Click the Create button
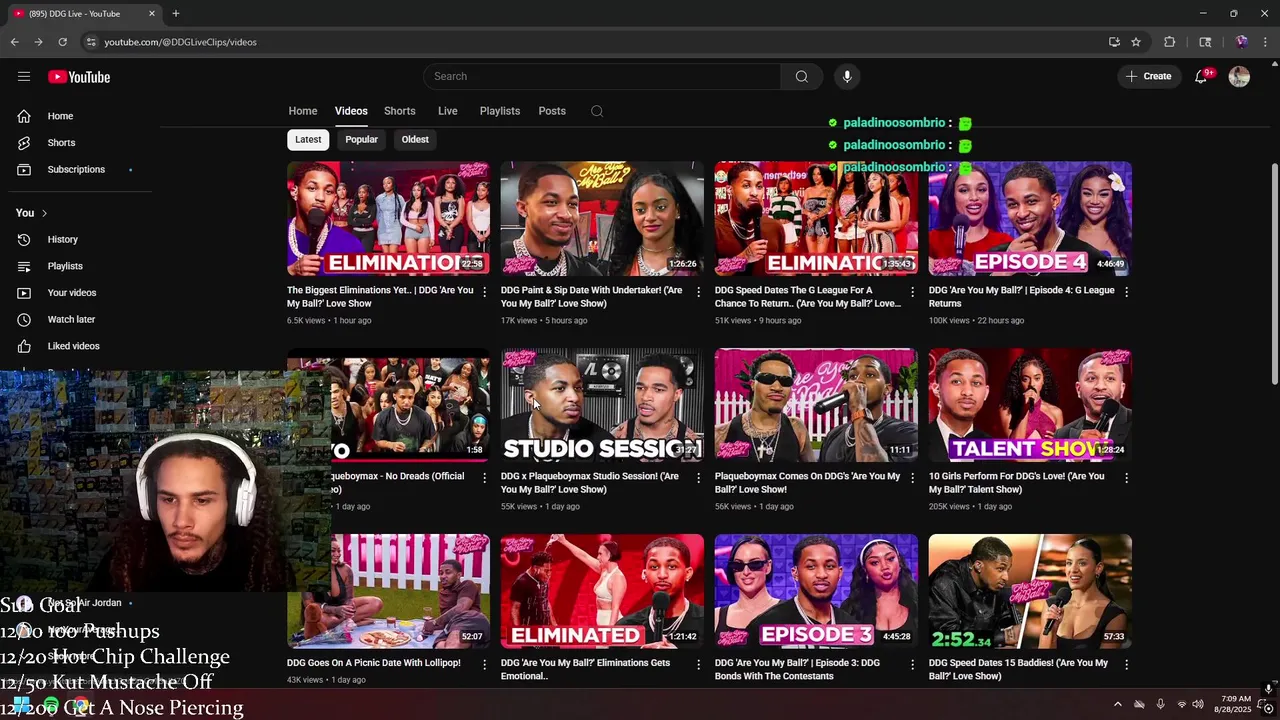 [x=1148, y=76]
